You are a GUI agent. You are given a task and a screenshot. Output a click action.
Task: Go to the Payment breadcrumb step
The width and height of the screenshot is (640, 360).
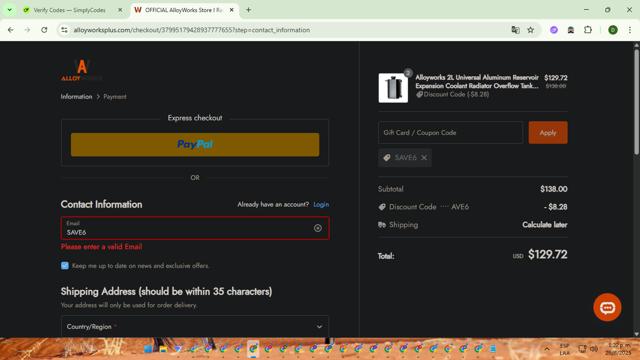(115, 97)
